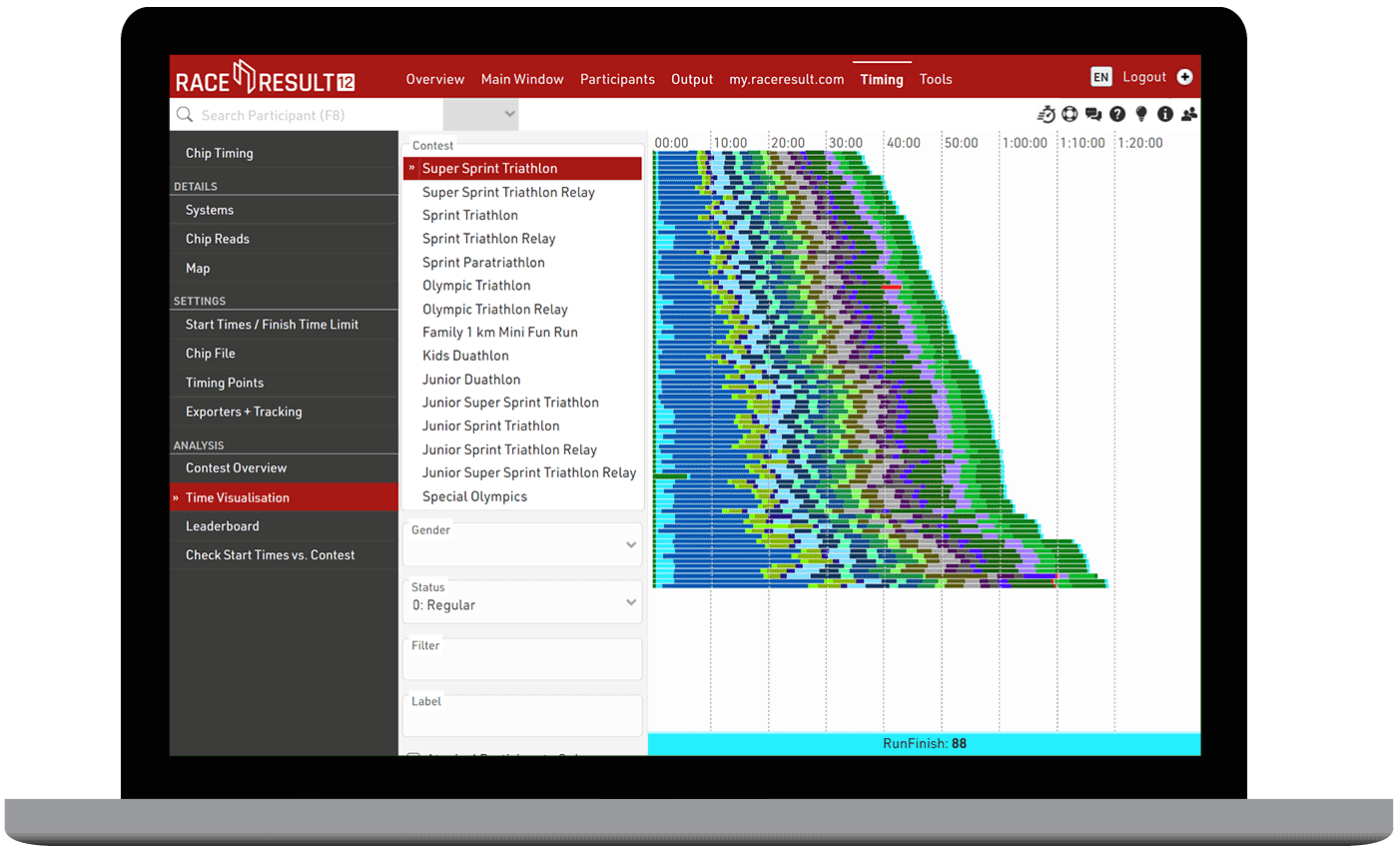Open the Status dropdown showing 0: Regular

(522, 601)
